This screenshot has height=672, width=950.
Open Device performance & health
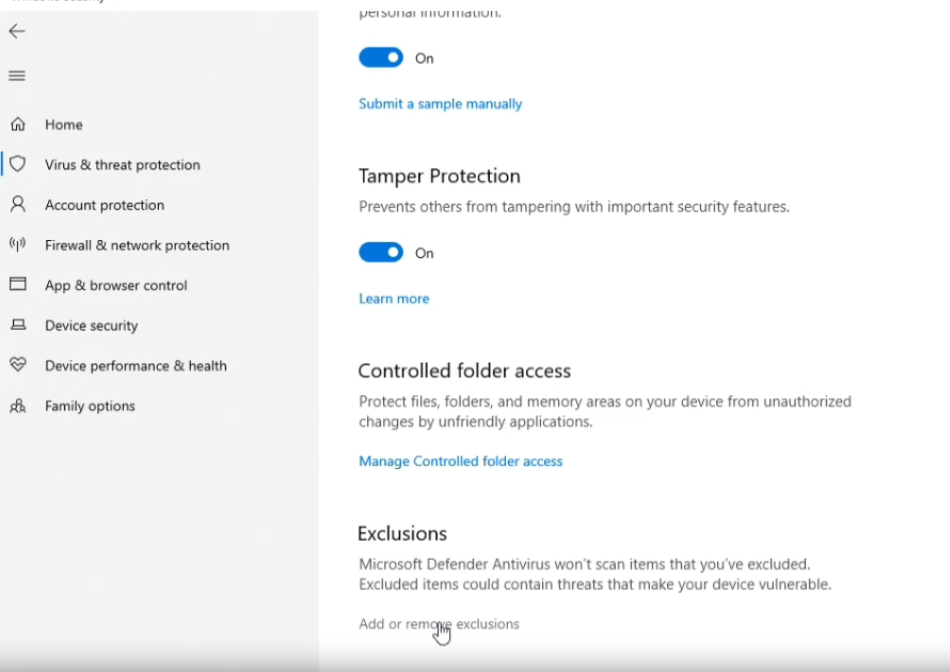tap(136, 365)
